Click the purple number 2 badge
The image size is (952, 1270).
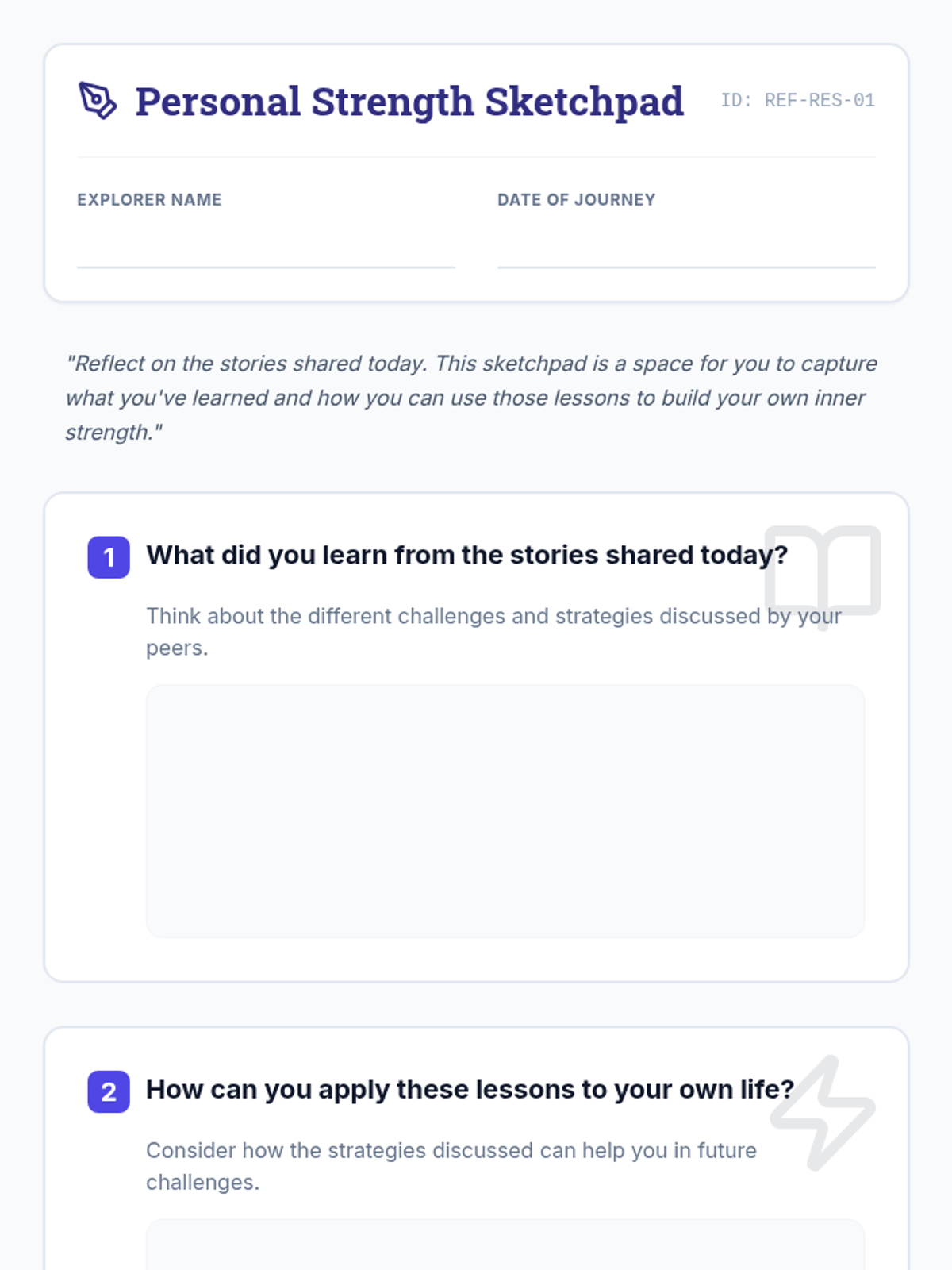click(109, 1091)
